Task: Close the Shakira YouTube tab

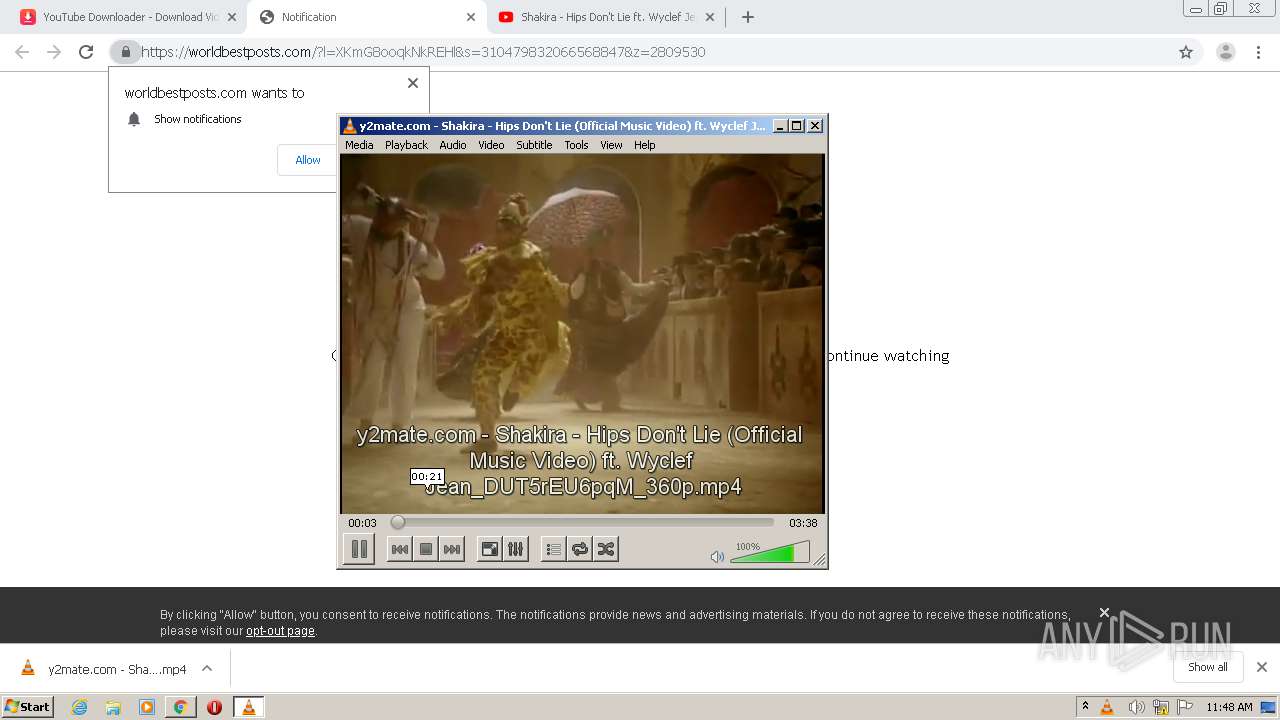Action: pyautogui.click(x=710, y=17)
